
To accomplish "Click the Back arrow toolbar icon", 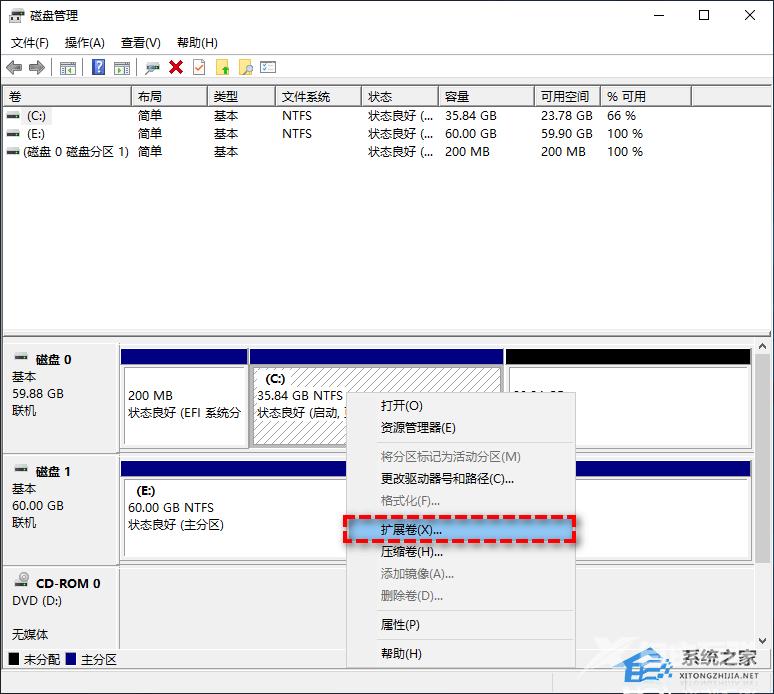I will click(14, 67).
